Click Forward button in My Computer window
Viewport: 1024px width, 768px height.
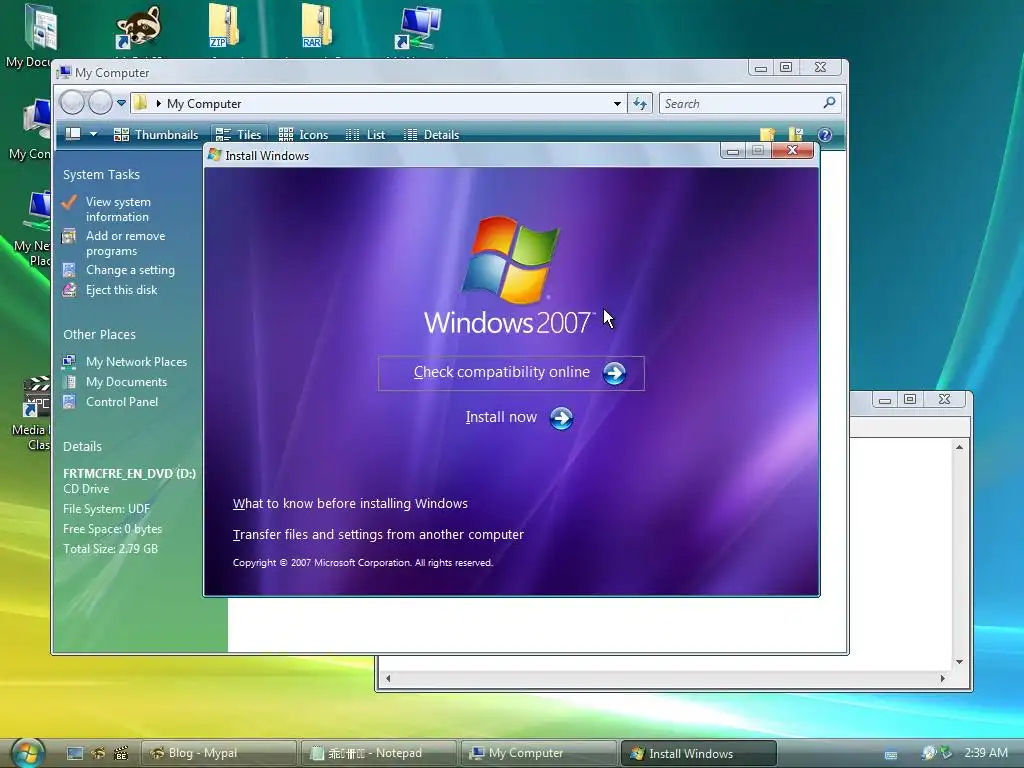tap(100, 103)
